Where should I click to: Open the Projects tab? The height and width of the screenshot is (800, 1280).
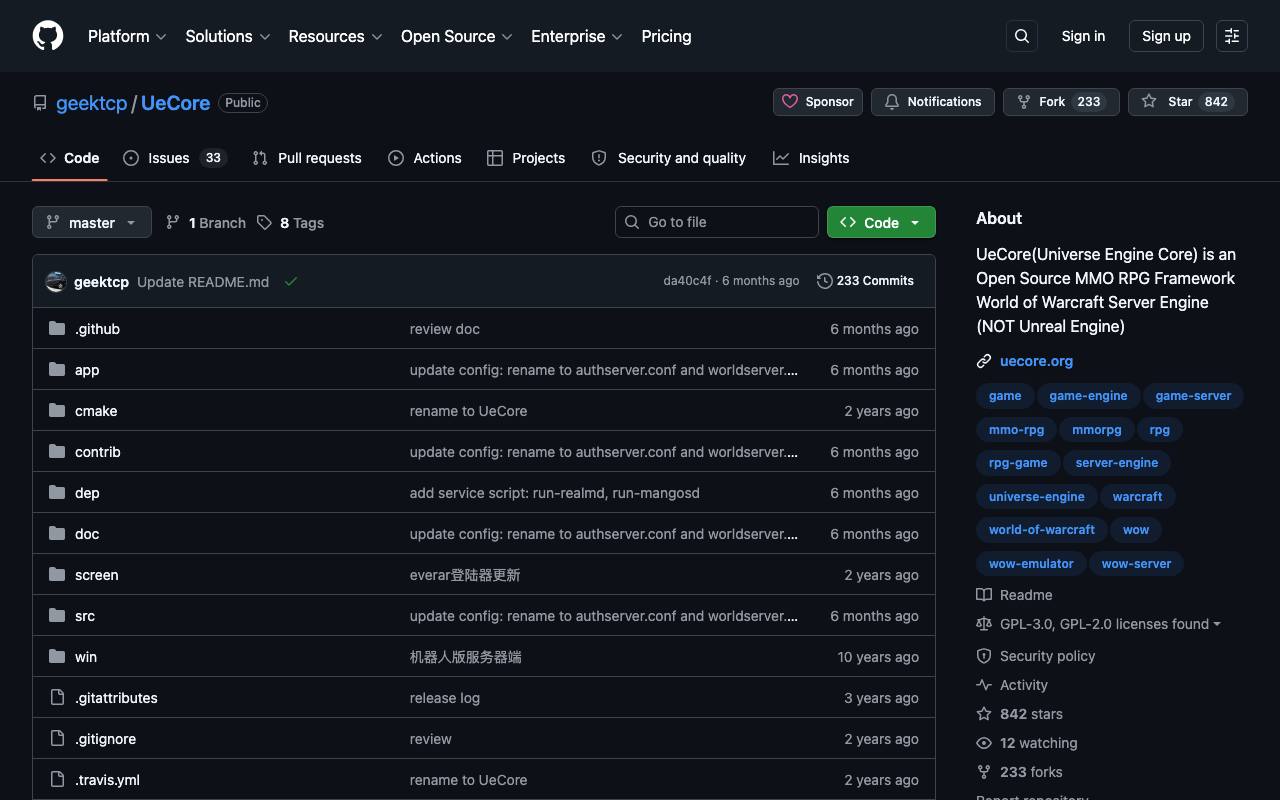(526, 158)
